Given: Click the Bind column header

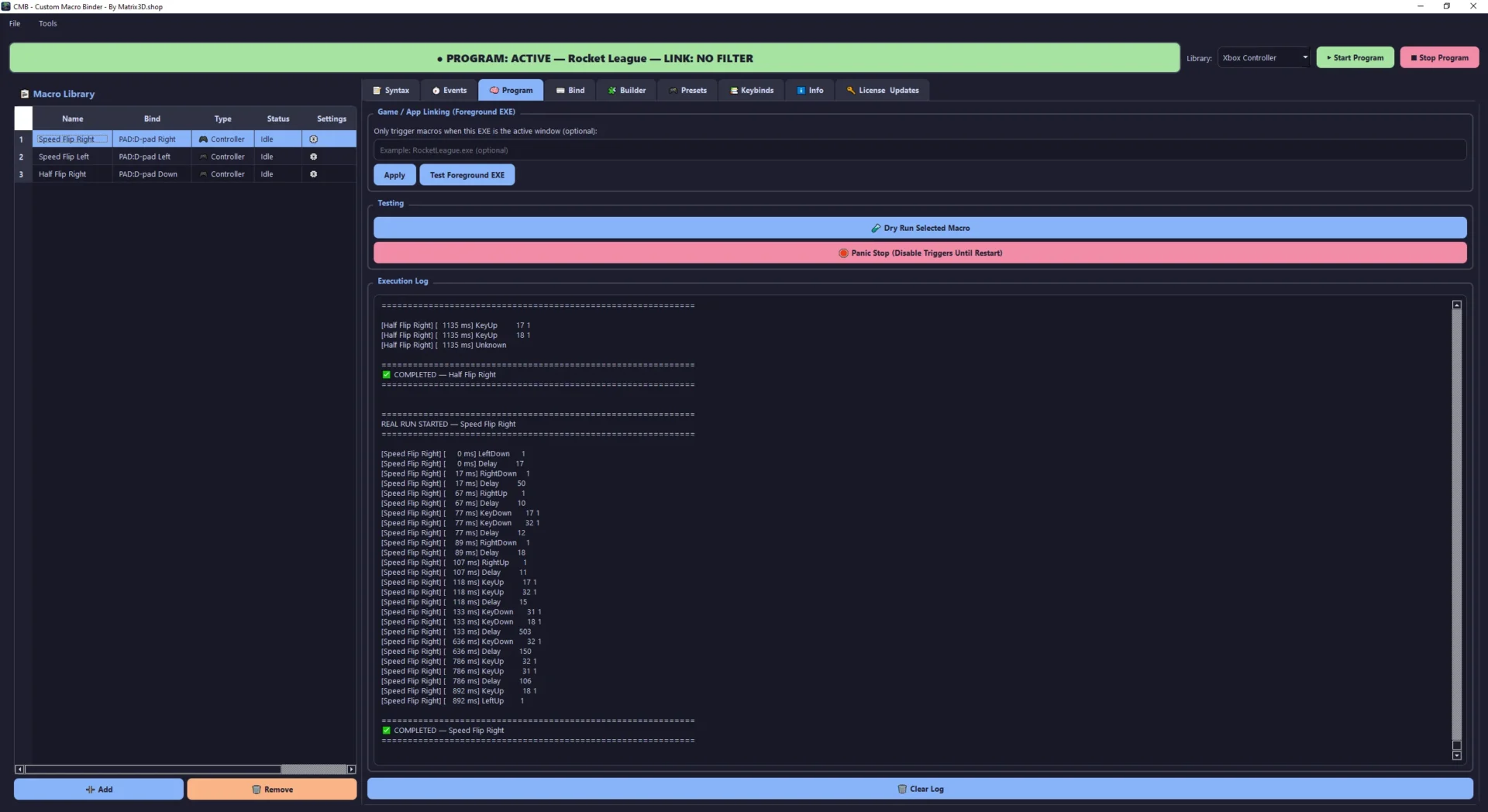Looking at the screenshot, I should pos(152,119).
